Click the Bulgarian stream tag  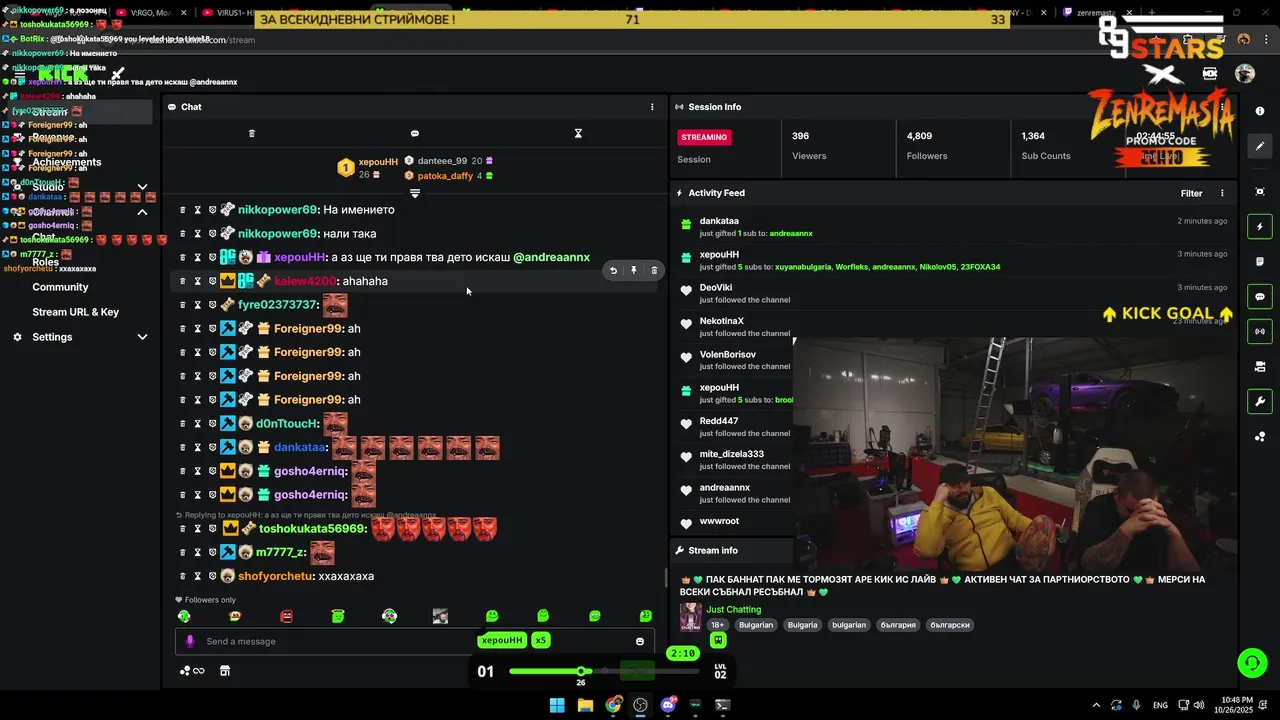pos(756,625)
